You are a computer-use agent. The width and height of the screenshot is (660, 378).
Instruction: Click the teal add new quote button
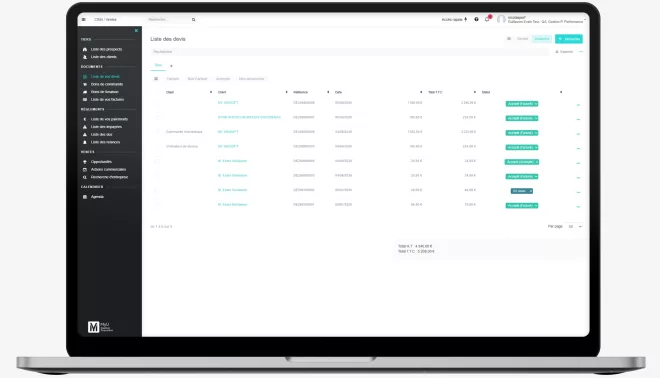pos(569,39)
